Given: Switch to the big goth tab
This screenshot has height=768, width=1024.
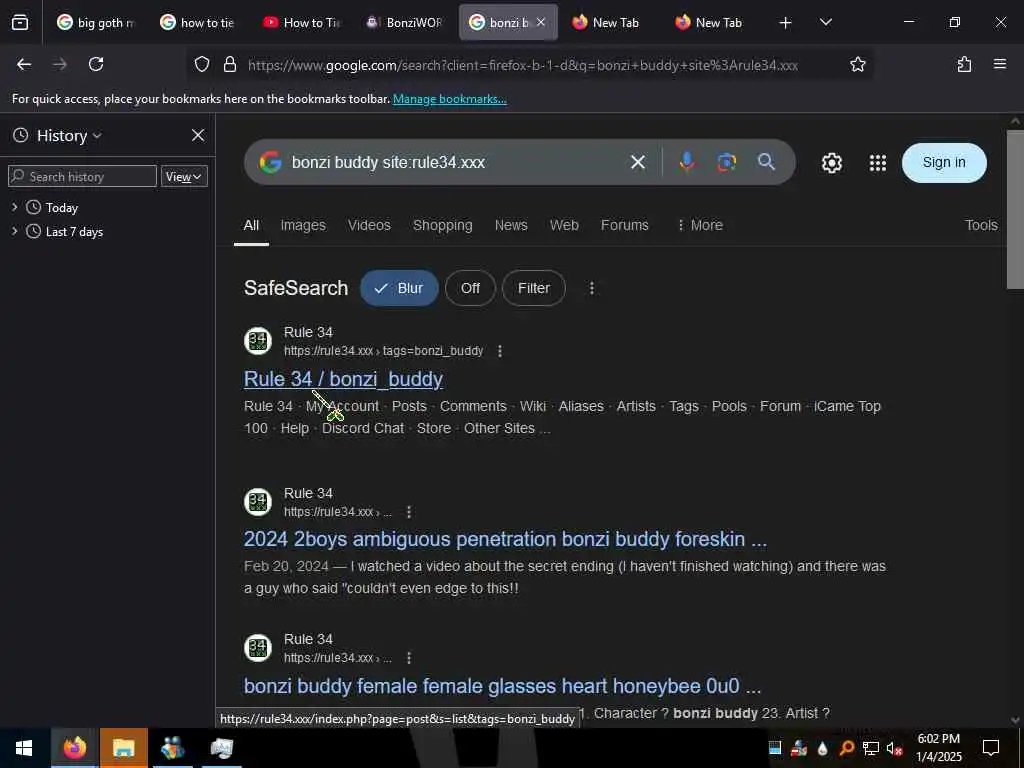Looking at the screenshot, I should [97, 23].
